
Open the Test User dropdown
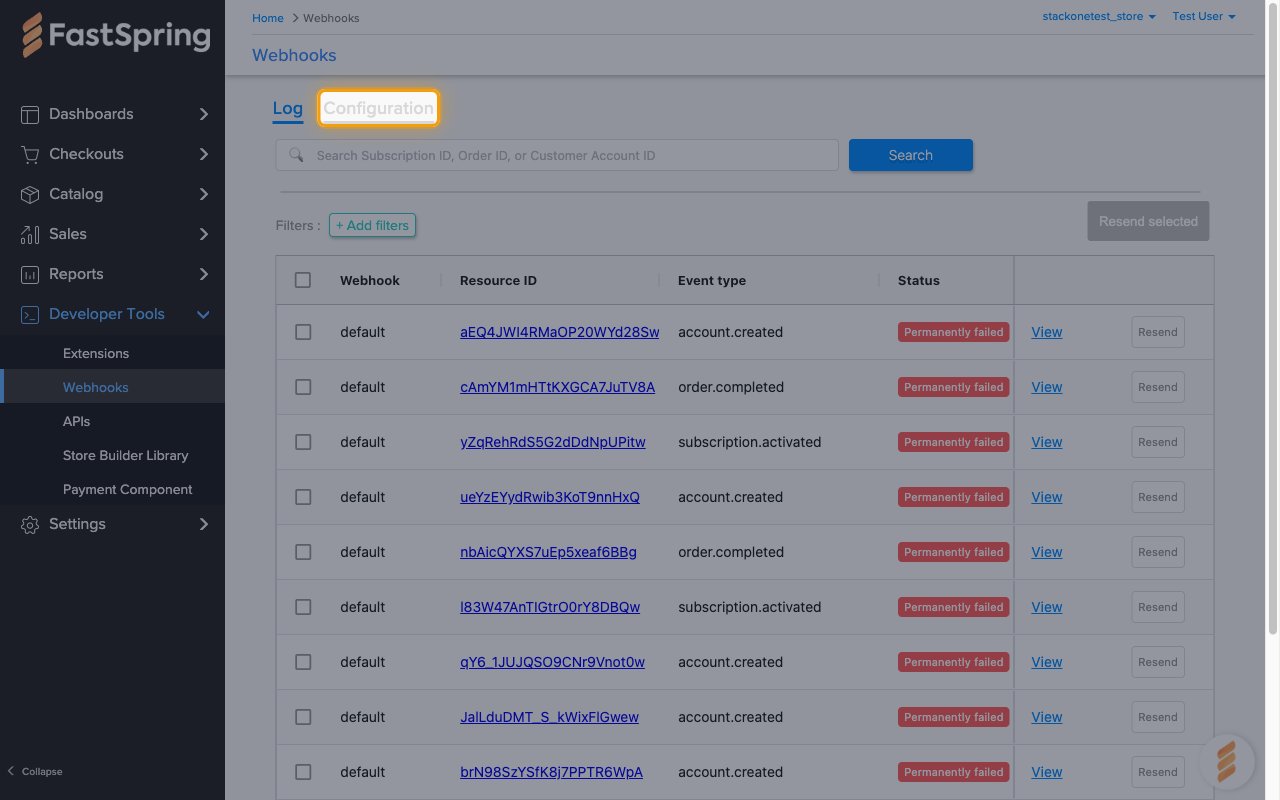[1204, 17]
